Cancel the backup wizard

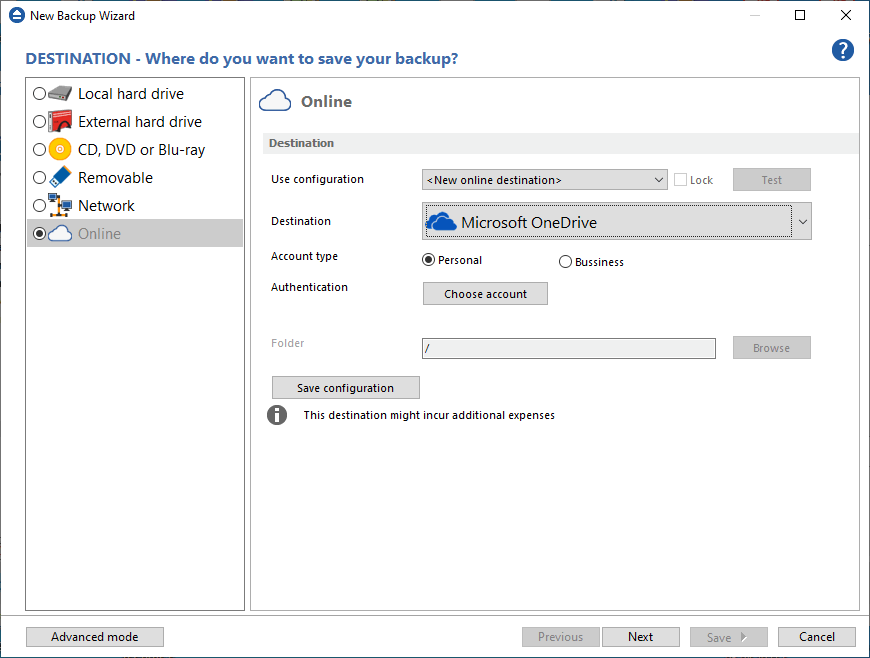coord(817,637)
